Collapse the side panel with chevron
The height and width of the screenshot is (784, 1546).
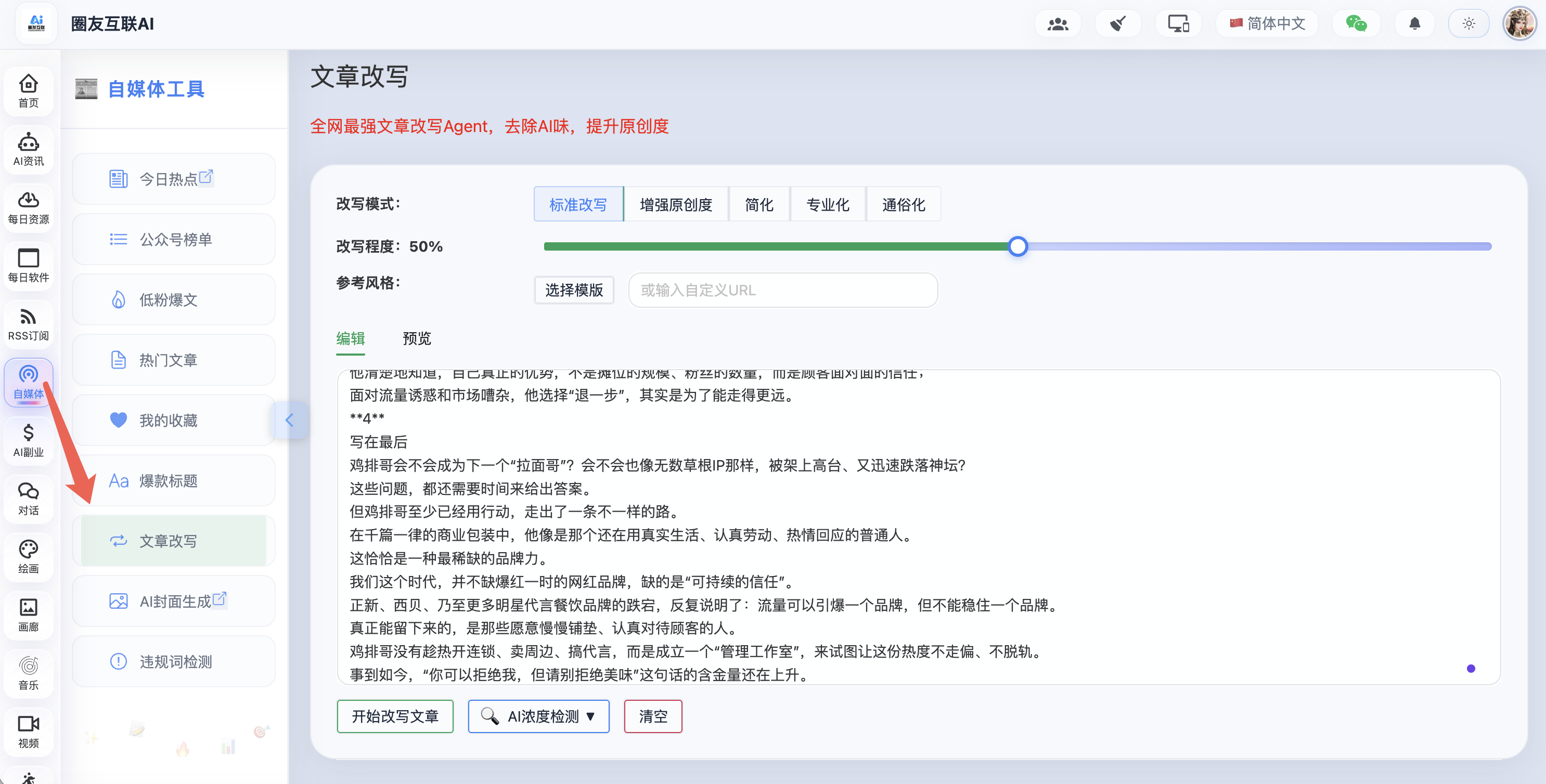pyautogui.click(x=290, y=420)
